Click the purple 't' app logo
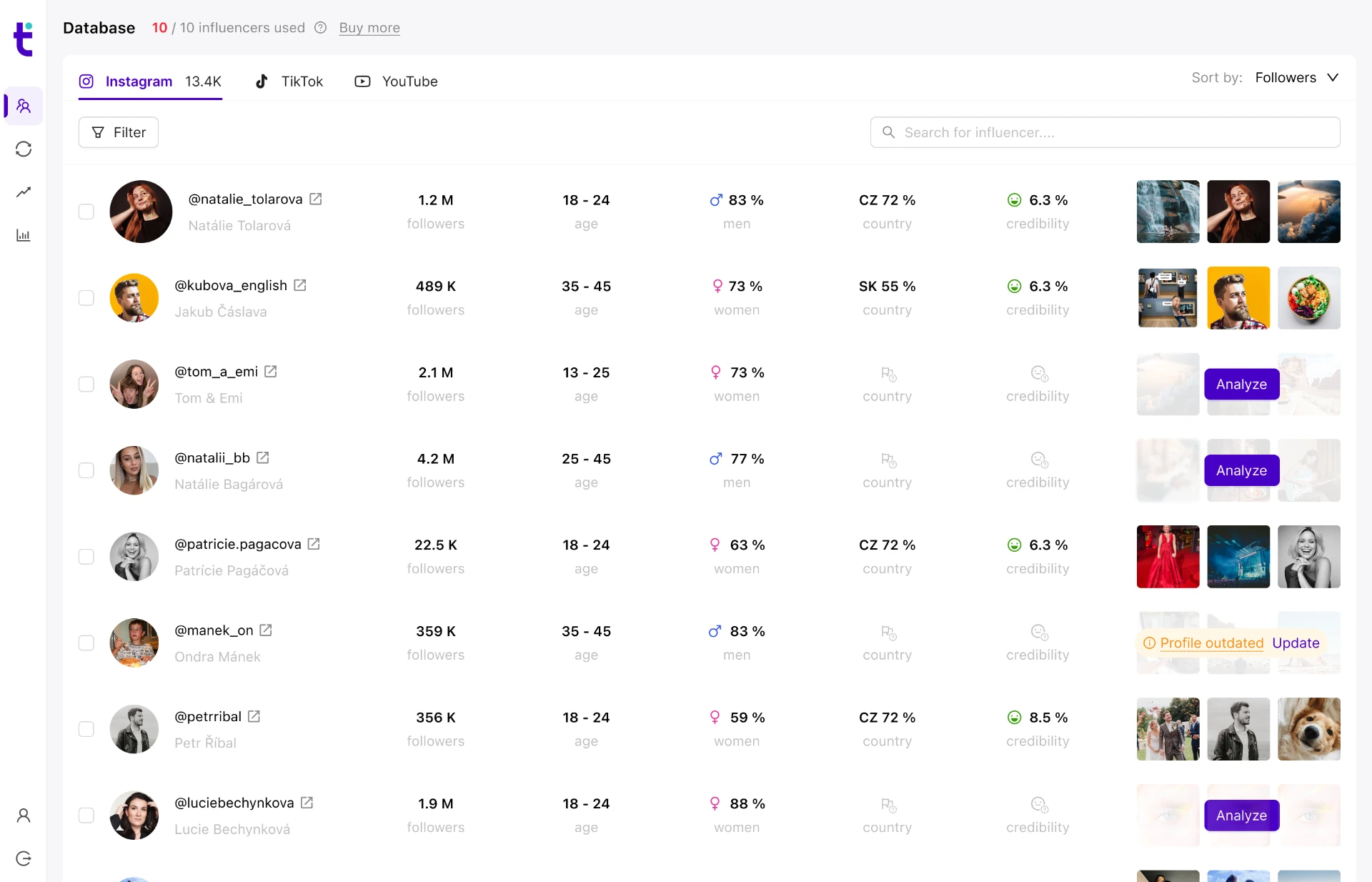 coord(24,39)
